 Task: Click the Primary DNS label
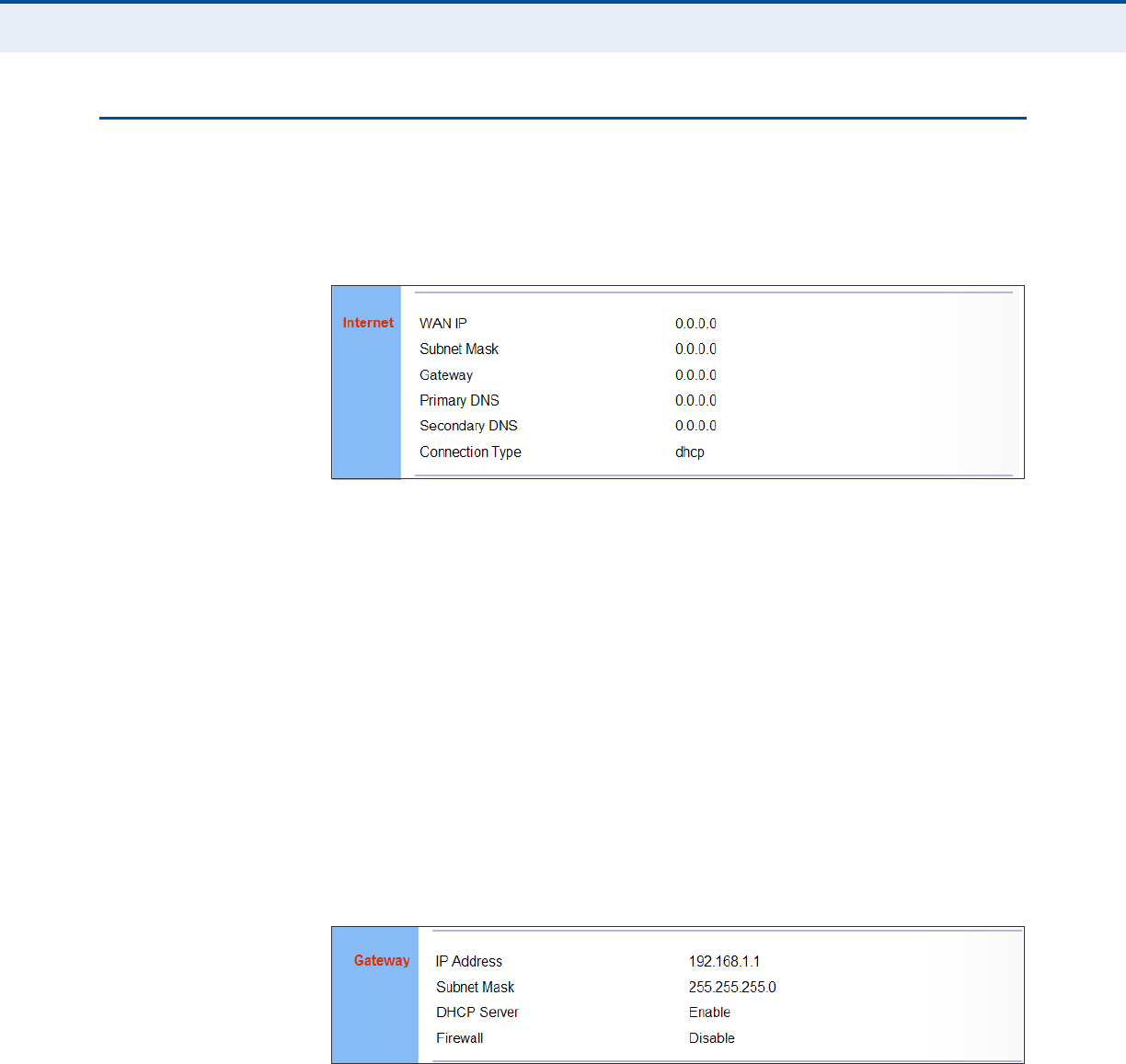(459, 401)
